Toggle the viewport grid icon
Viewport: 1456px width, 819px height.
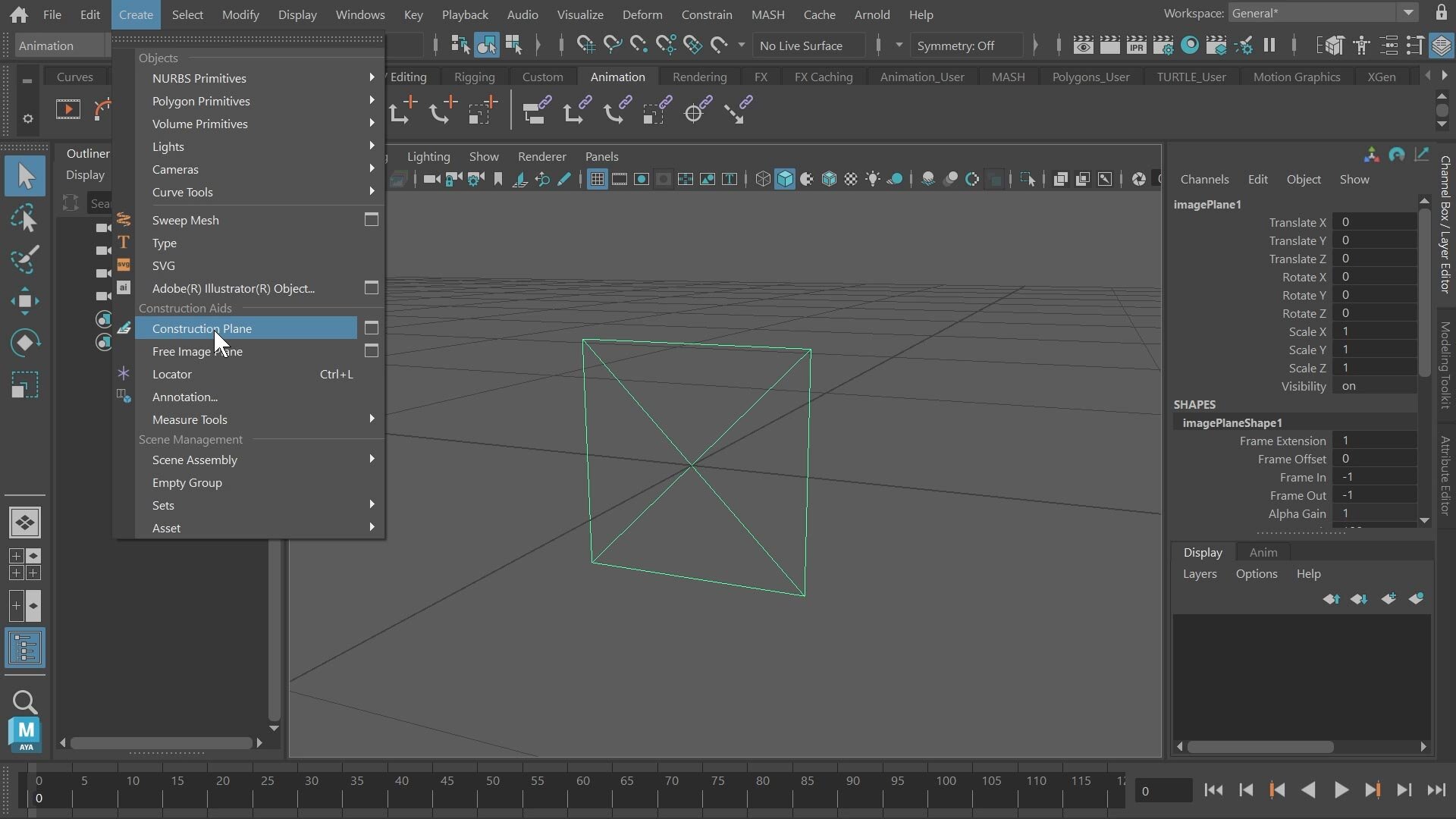coord(597,180)
